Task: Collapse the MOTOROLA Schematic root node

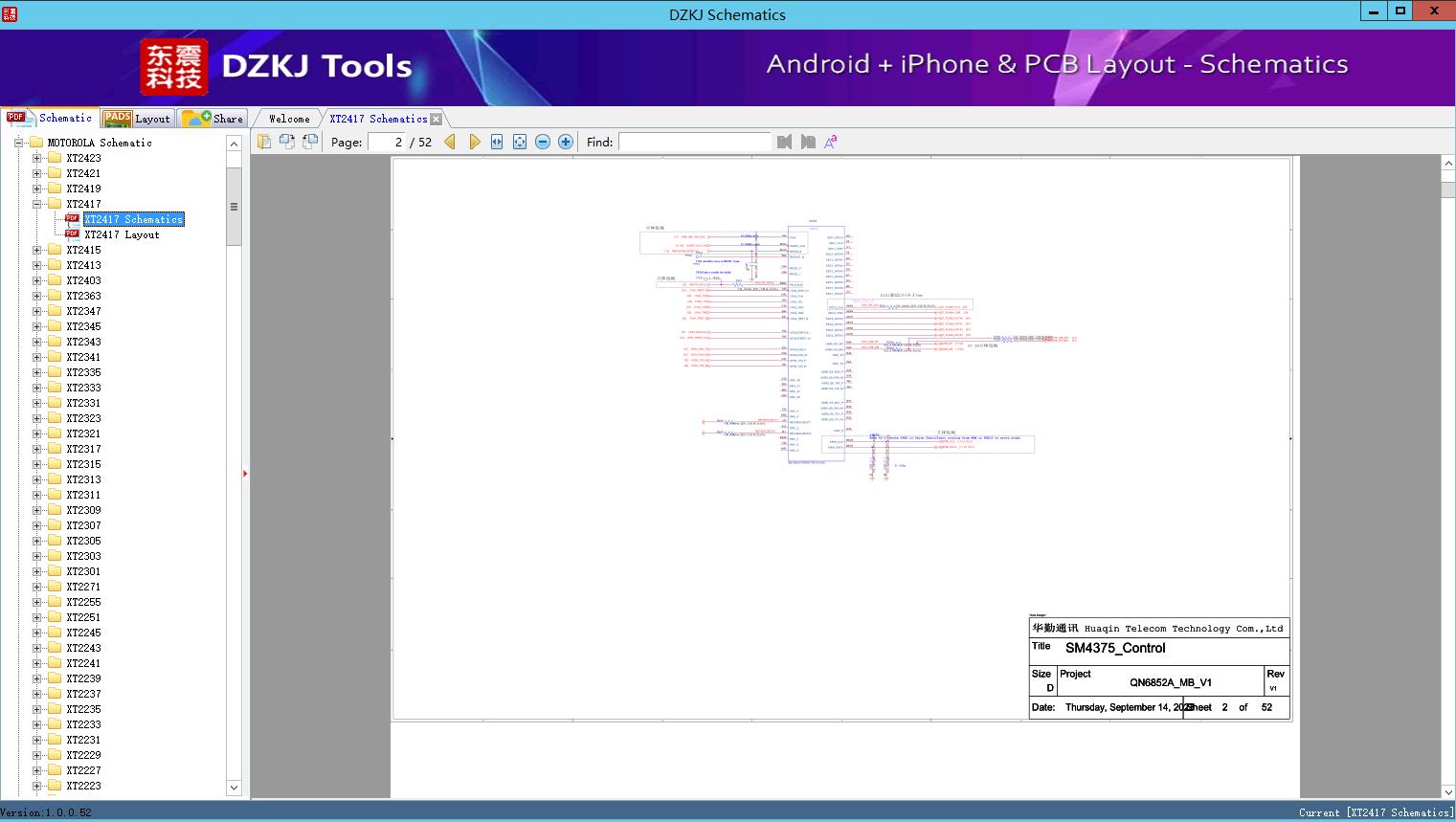Action: pos(18,143)
